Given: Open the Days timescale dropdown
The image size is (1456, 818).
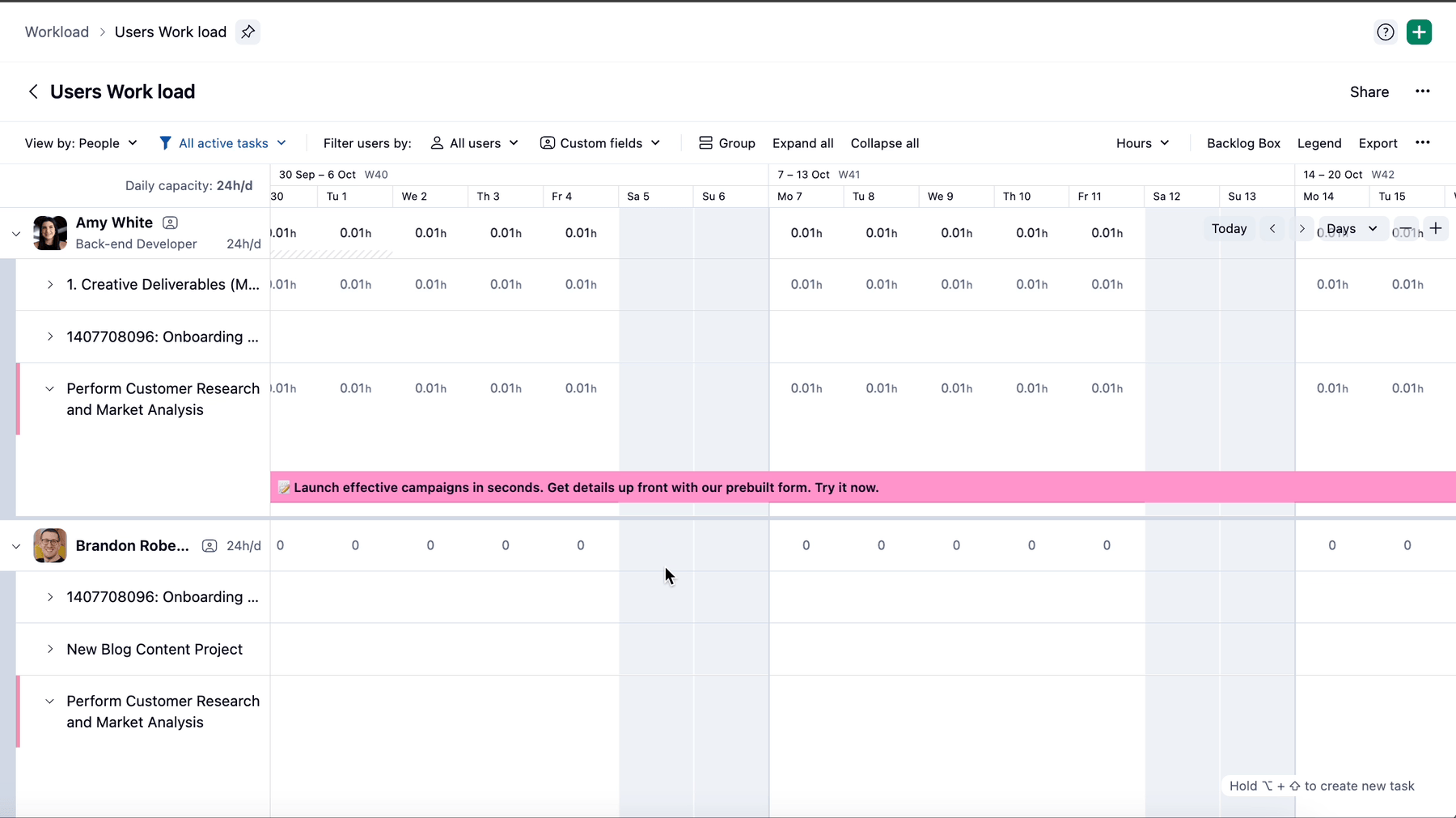Looking at the screenshot, I should [x=1352, y=229].
